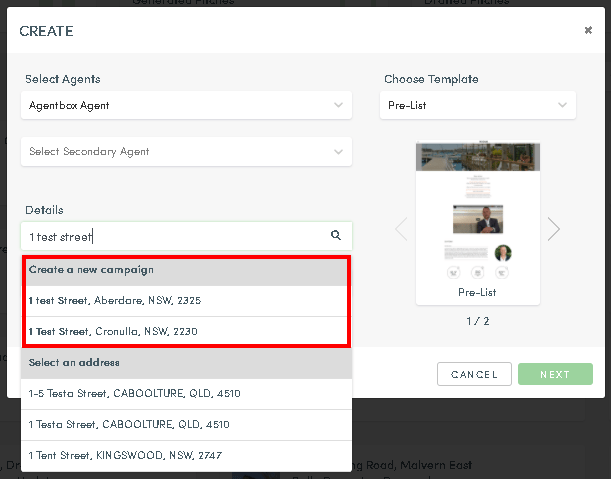
Task: Open the Pre-List template dropdown
Action: (478, 105)
